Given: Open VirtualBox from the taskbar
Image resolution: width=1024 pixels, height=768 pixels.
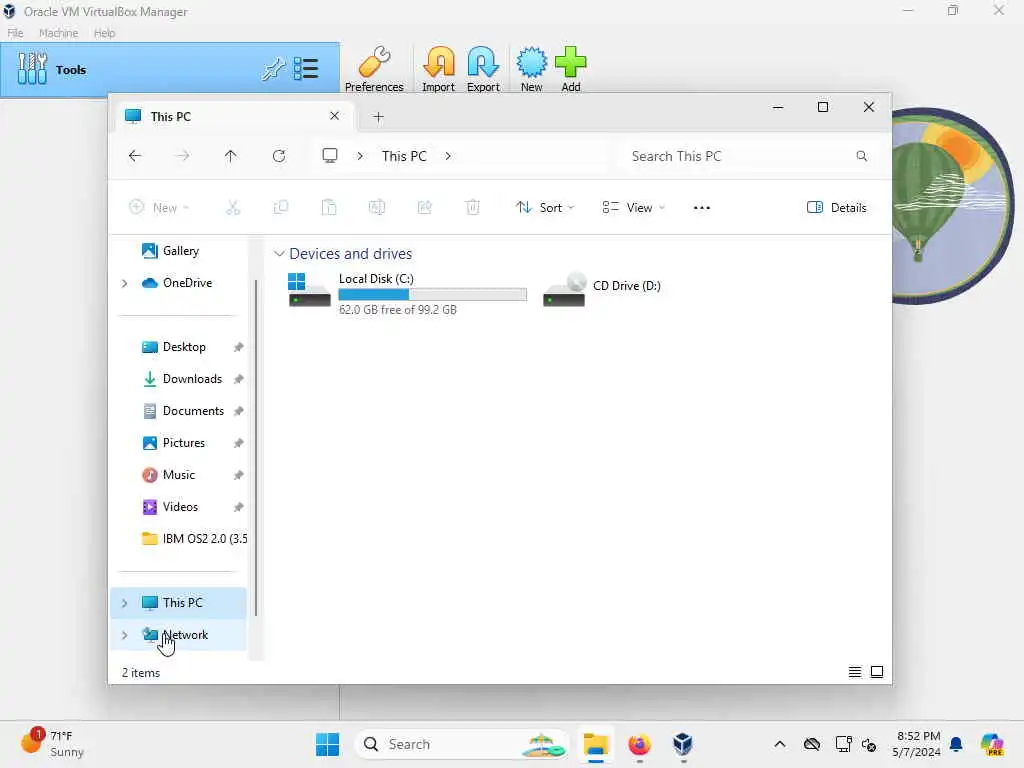Looking at the screenshot, I should pos(682,744).
